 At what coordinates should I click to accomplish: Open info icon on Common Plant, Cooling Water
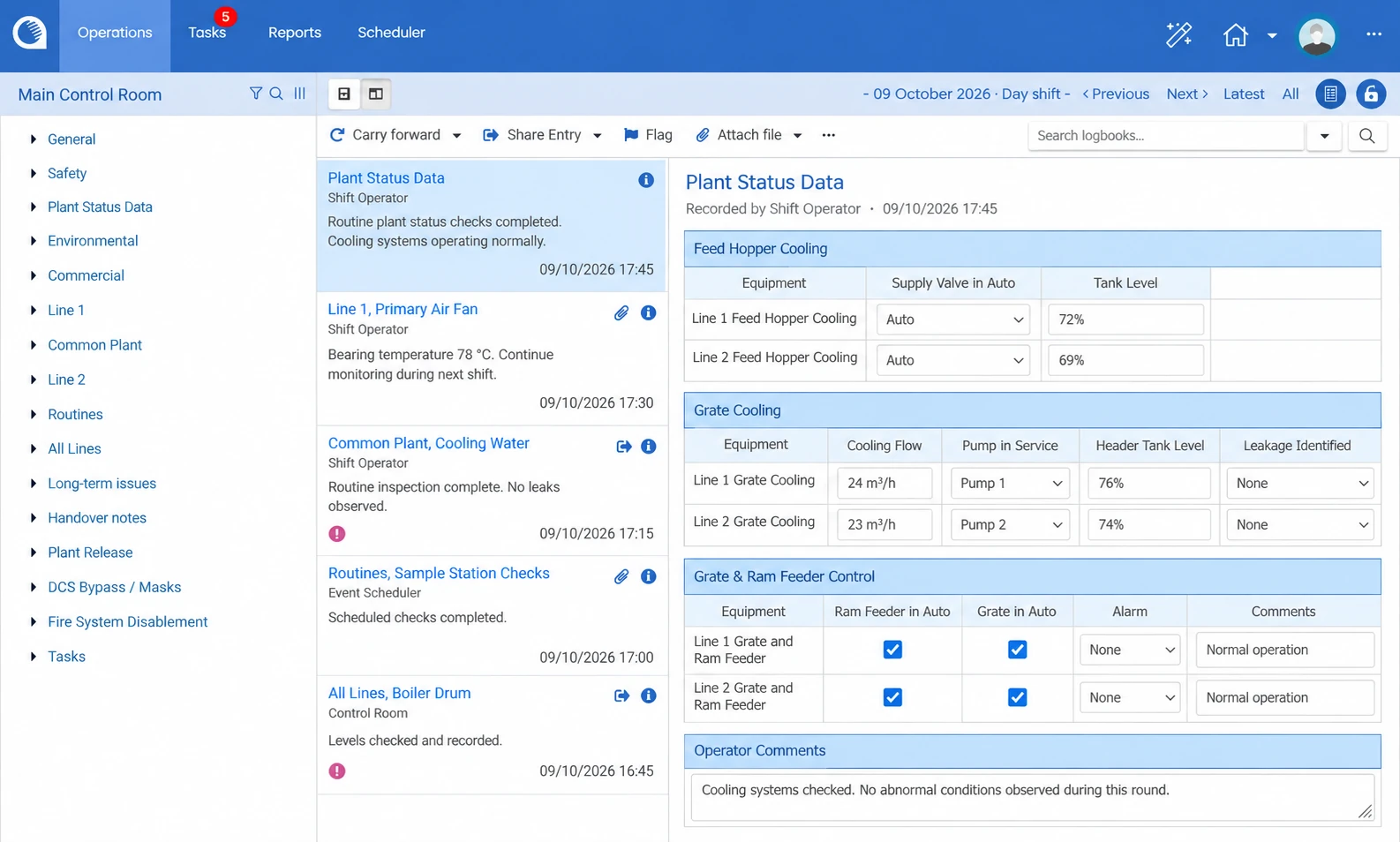coord(648,447)
